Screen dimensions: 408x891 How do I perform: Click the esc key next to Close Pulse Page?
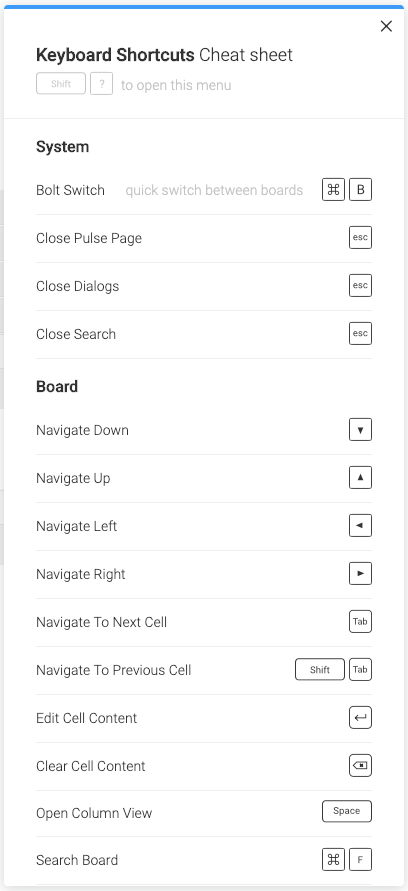360,238
